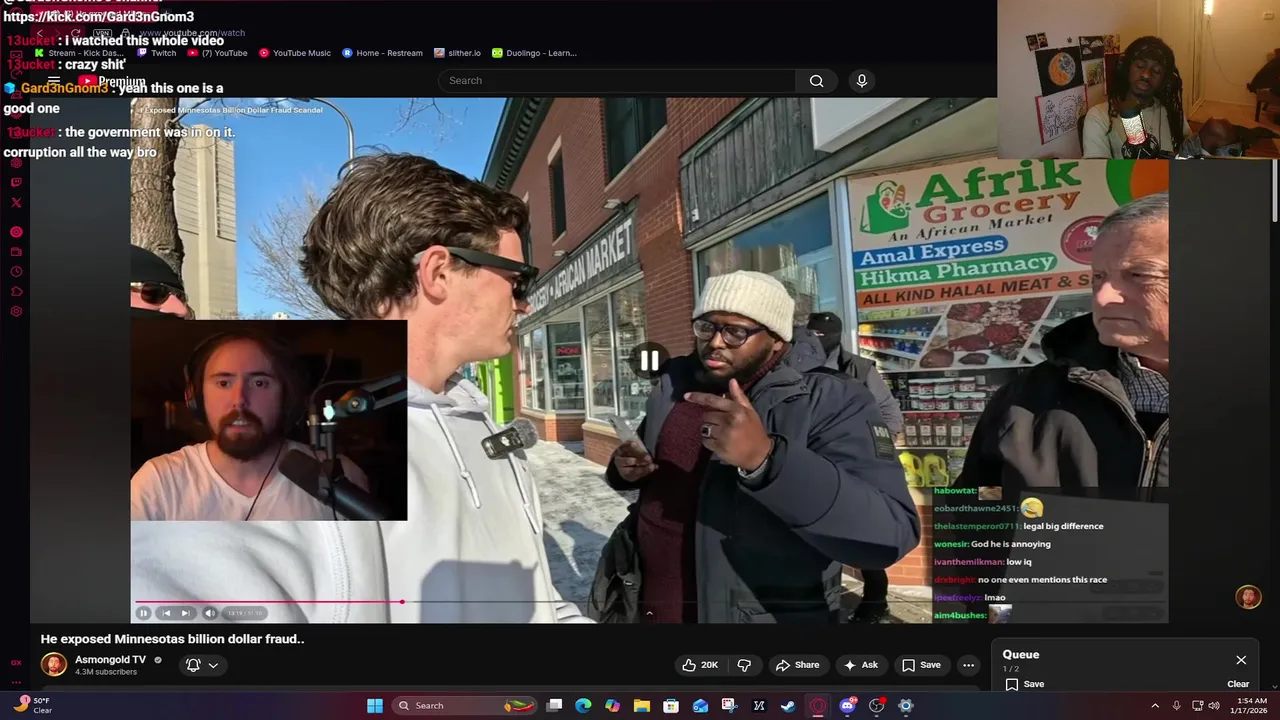Open the Twitch bookmark
The height and width of the screenshot is (720, 1280).
157,53
